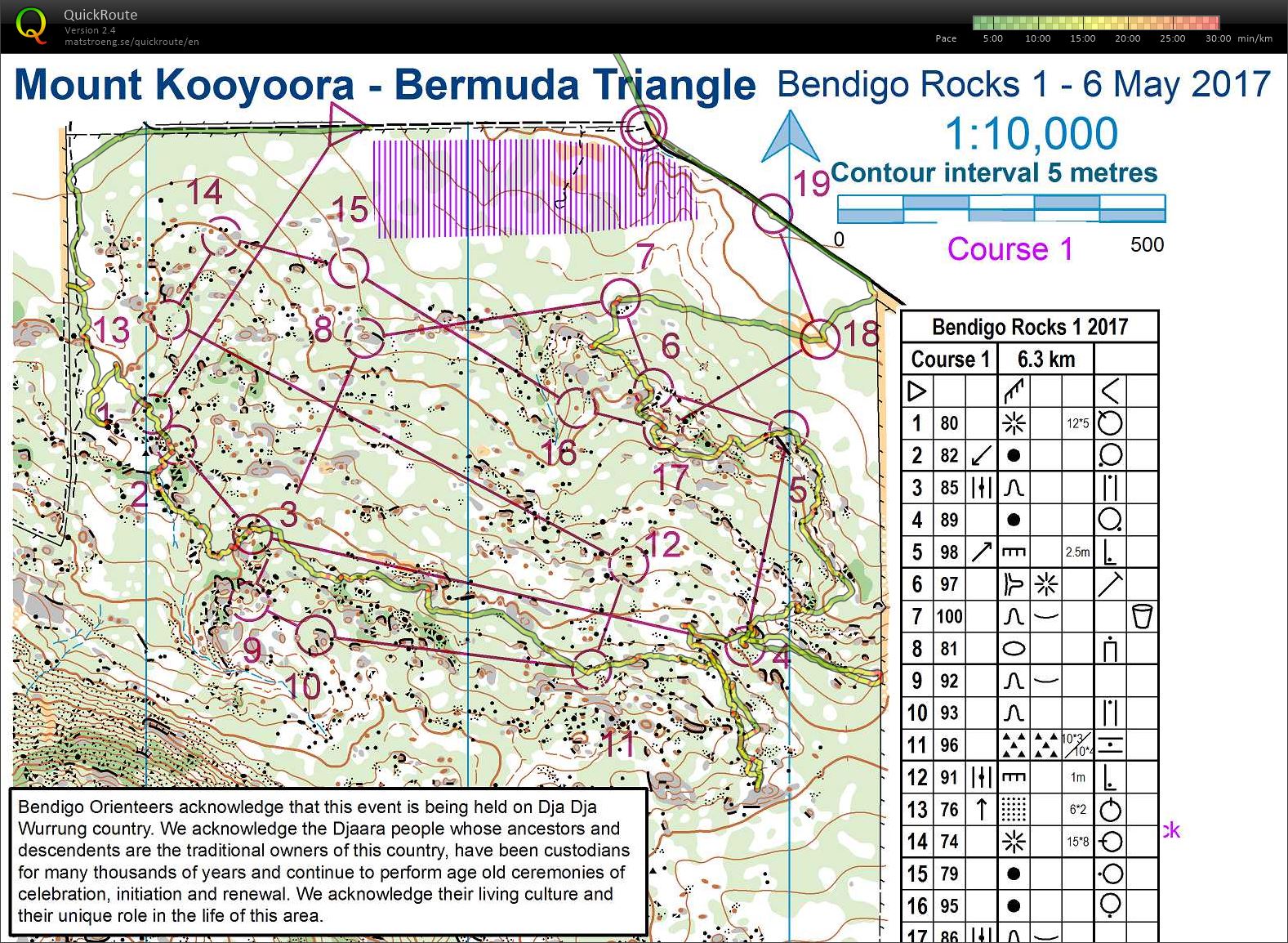Click the drinking cup symbol in row 7

(1142, 615)
